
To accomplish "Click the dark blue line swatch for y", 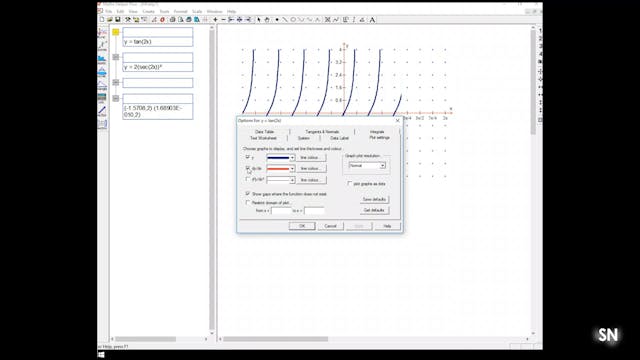I will 278,158.
